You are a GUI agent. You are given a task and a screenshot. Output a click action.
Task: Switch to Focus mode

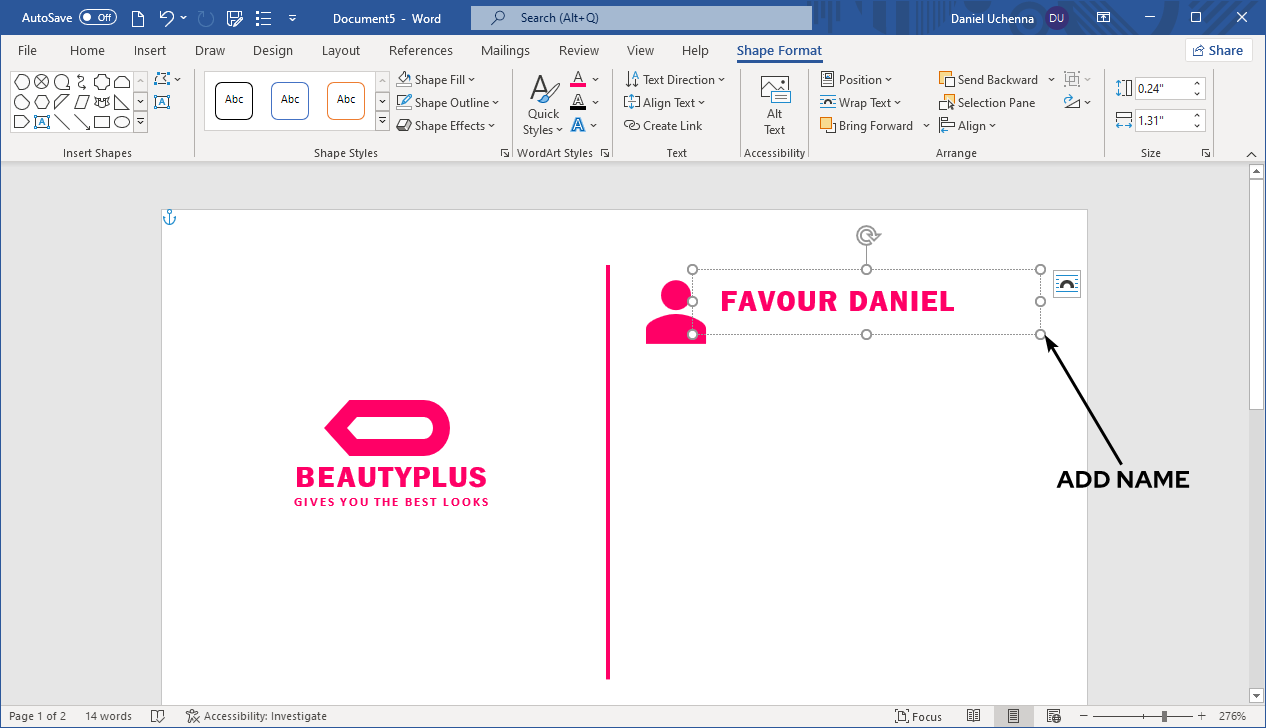pyautogui.click(x=918, y=716)
